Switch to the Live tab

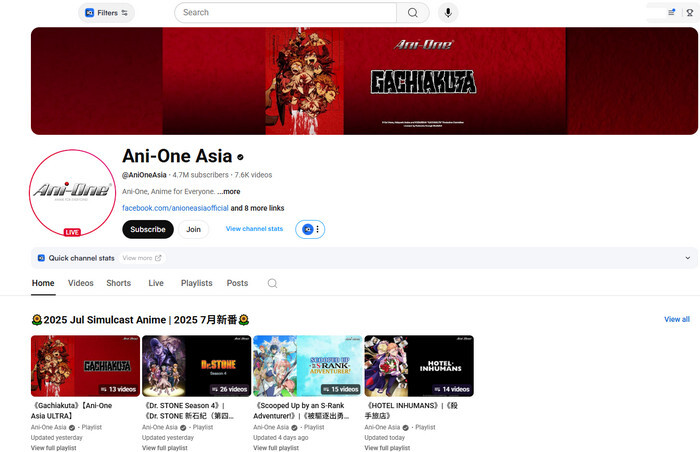pos(156,283)
